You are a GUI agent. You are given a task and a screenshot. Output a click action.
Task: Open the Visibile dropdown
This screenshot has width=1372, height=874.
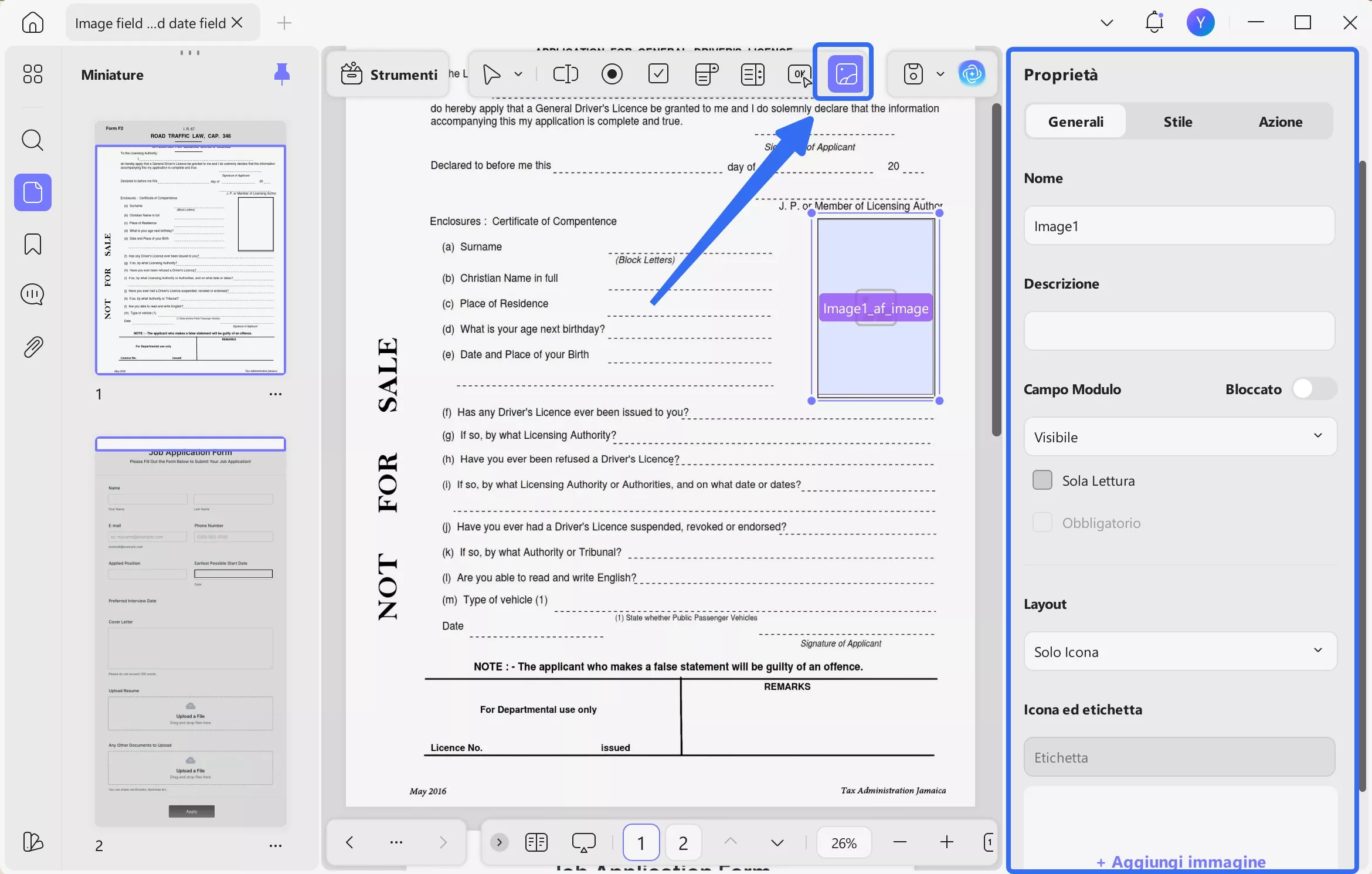click(x=1180, y=437)
